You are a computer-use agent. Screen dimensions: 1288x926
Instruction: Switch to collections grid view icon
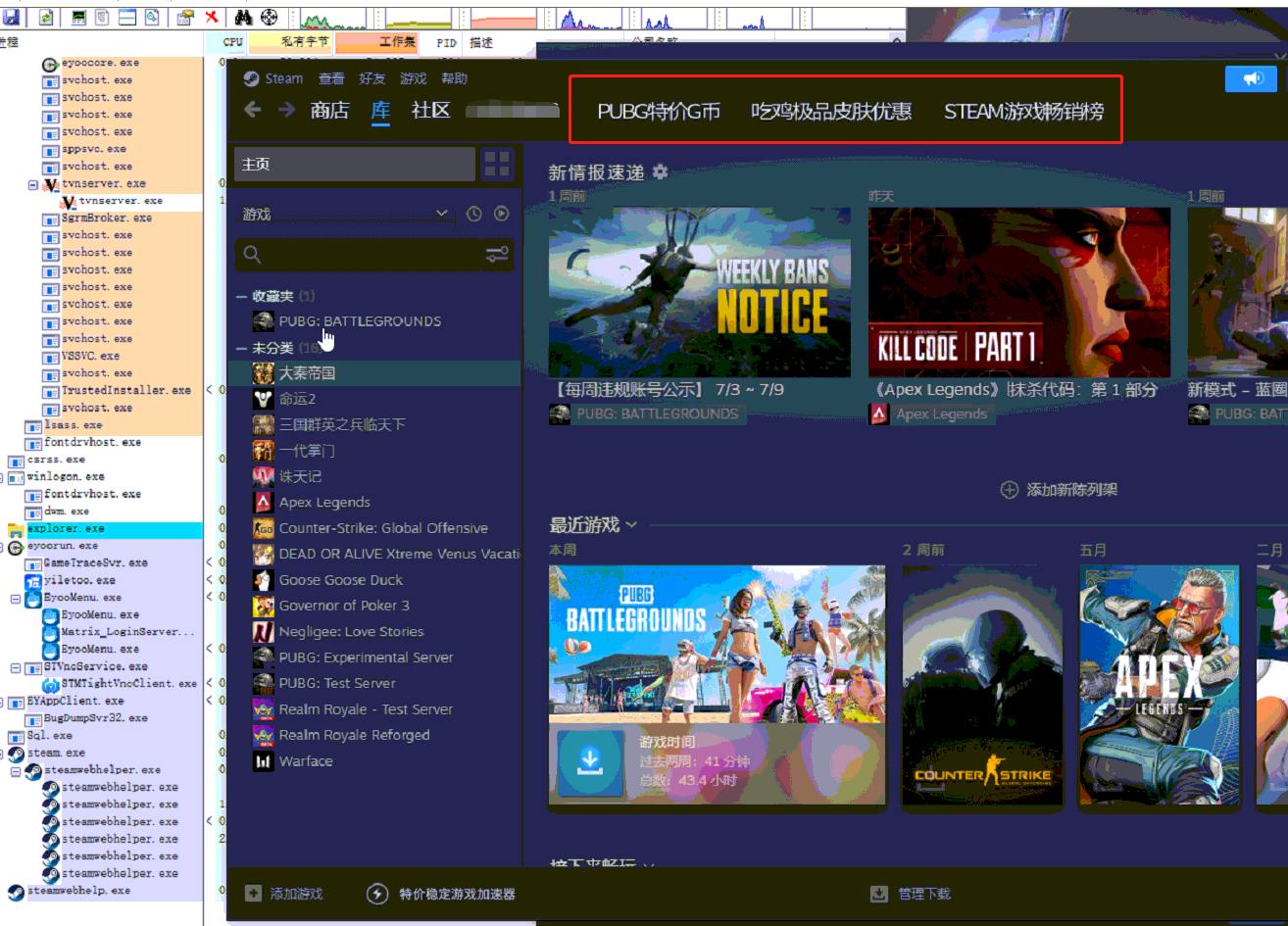click(x=497, y=164)
